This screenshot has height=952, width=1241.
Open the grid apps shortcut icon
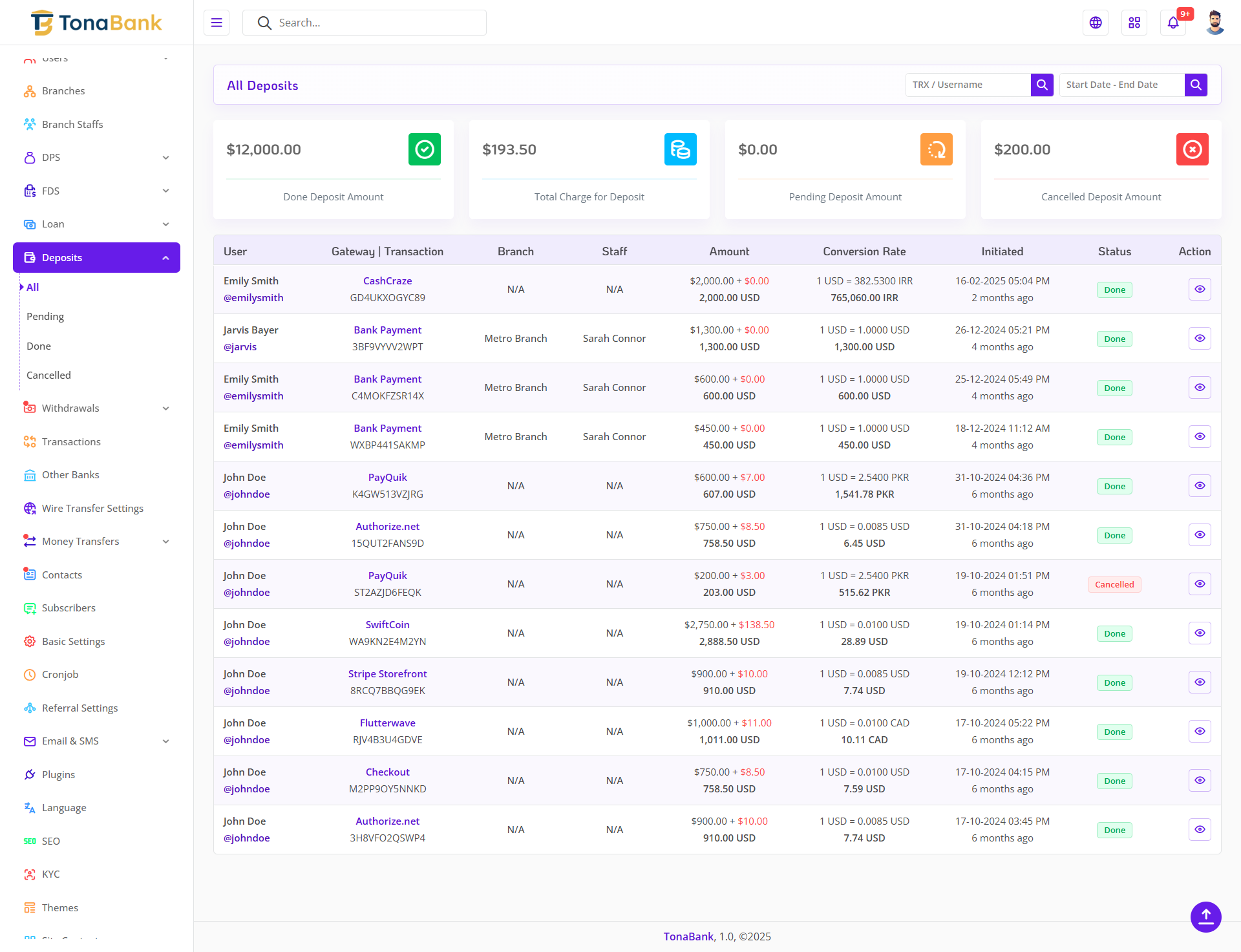[1134, 23]
